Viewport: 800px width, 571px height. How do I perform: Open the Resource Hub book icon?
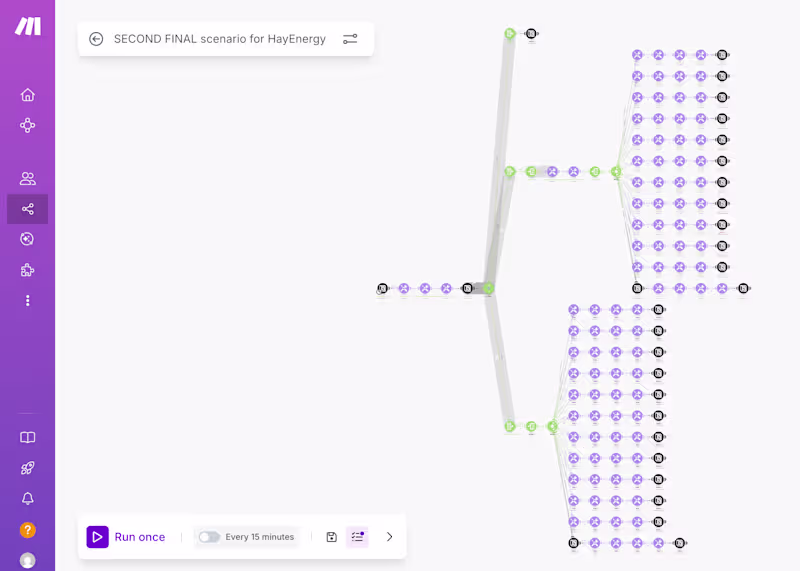coord(28,438)
